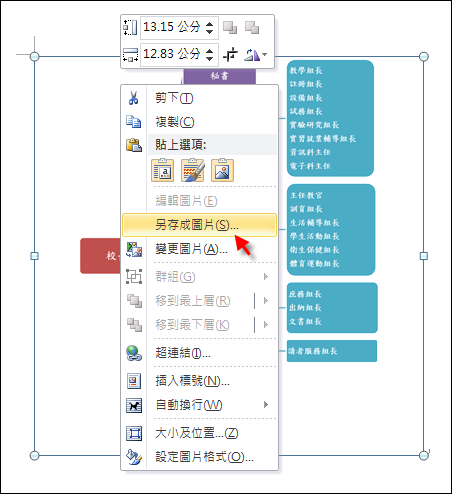Click 體育運動組長 text in chart
452x494 pixels.
pos(314,263)
